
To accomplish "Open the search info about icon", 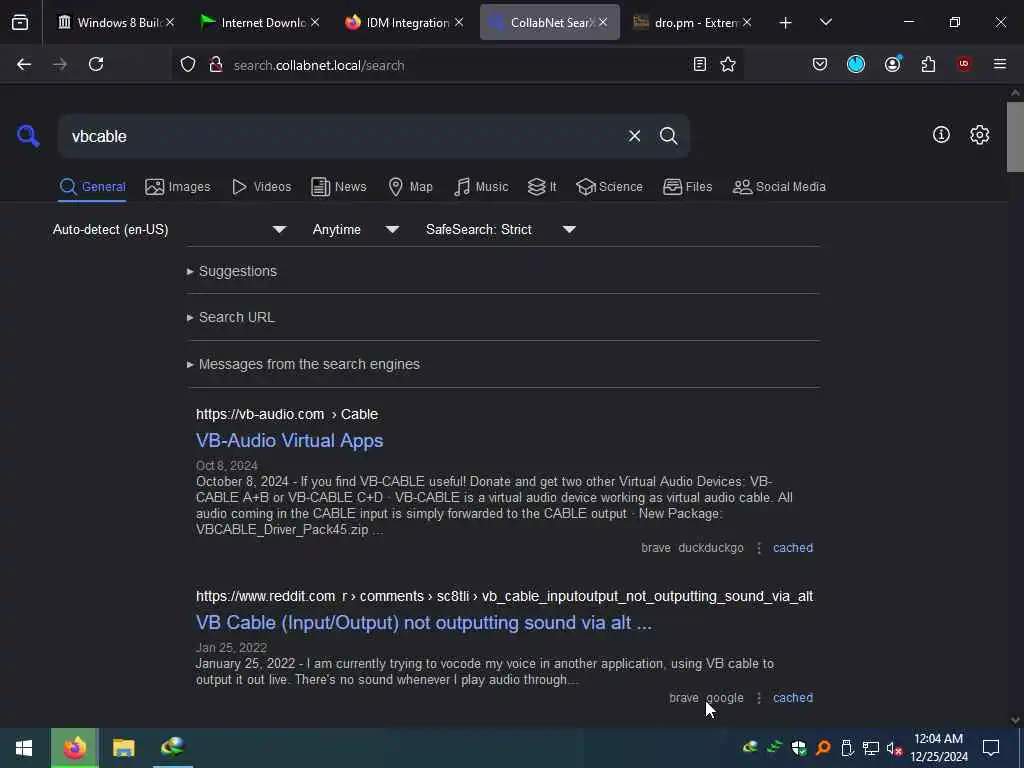I will click(941, 135).
